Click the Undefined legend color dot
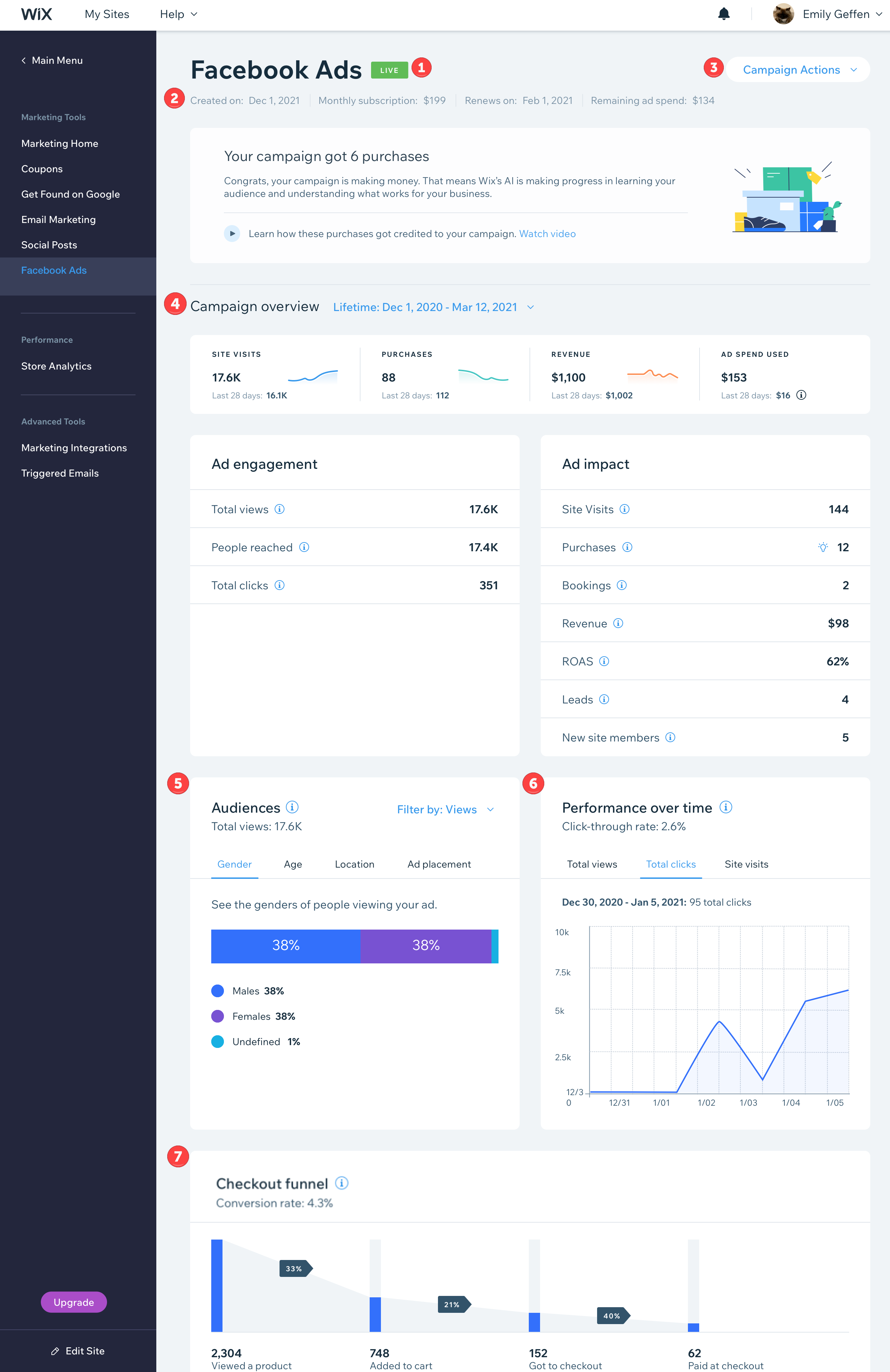Viewport: 890px width, 1372px height. 218,1042
